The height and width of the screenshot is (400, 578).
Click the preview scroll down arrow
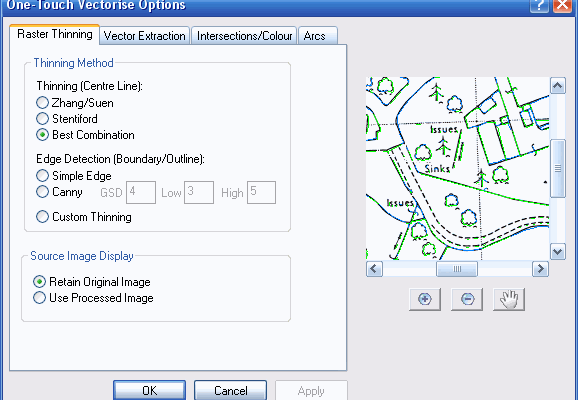pyautogui.click(x=557, y=252)
